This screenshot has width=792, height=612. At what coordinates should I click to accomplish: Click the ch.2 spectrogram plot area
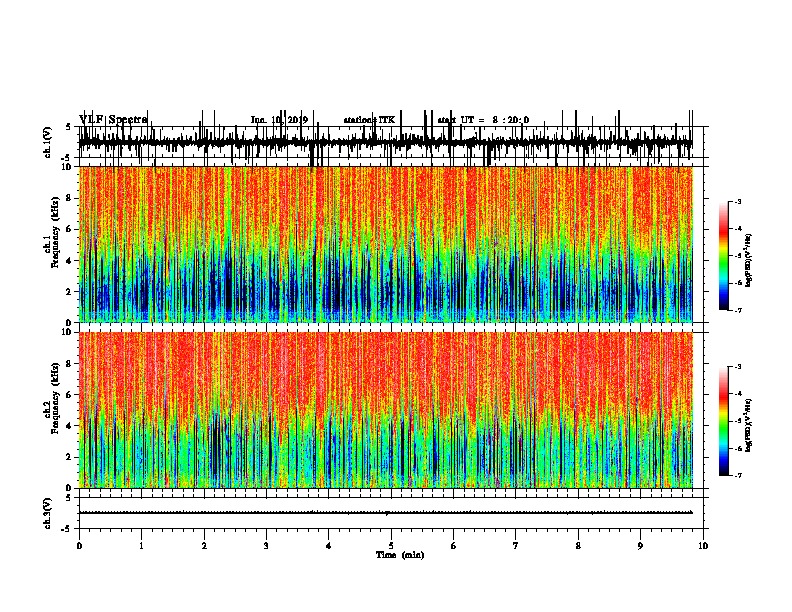[386, 410]
